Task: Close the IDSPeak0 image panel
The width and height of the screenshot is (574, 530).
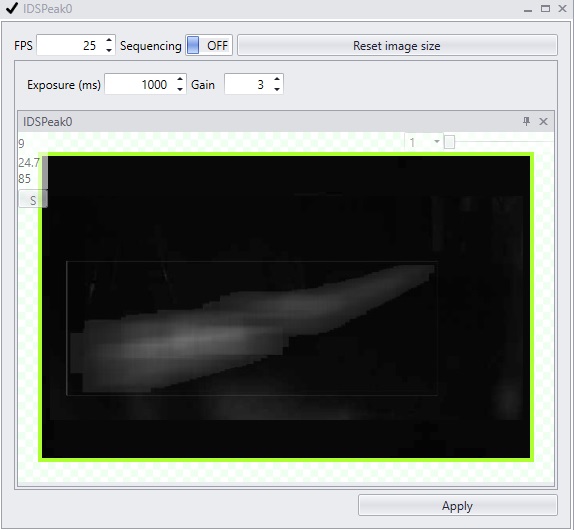Action: (544, 122)
